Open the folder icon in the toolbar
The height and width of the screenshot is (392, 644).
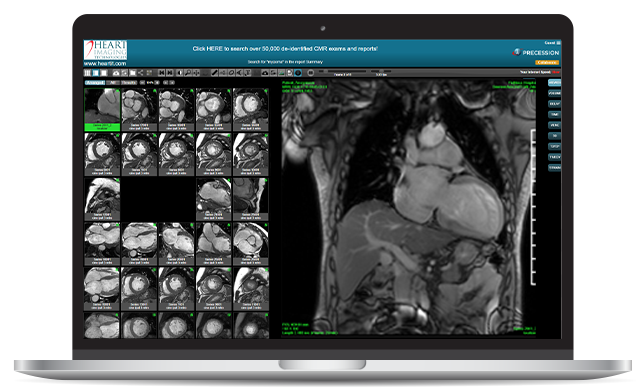point(132,73)
